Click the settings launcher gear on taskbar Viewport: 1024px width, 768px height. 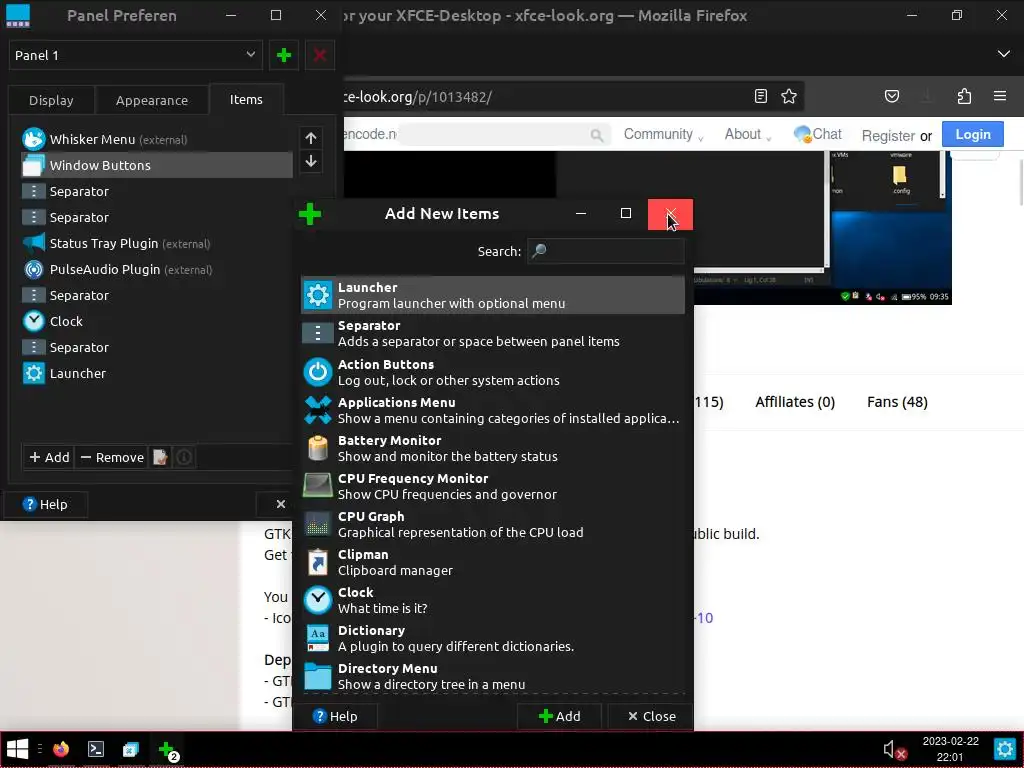[1004, 750]
